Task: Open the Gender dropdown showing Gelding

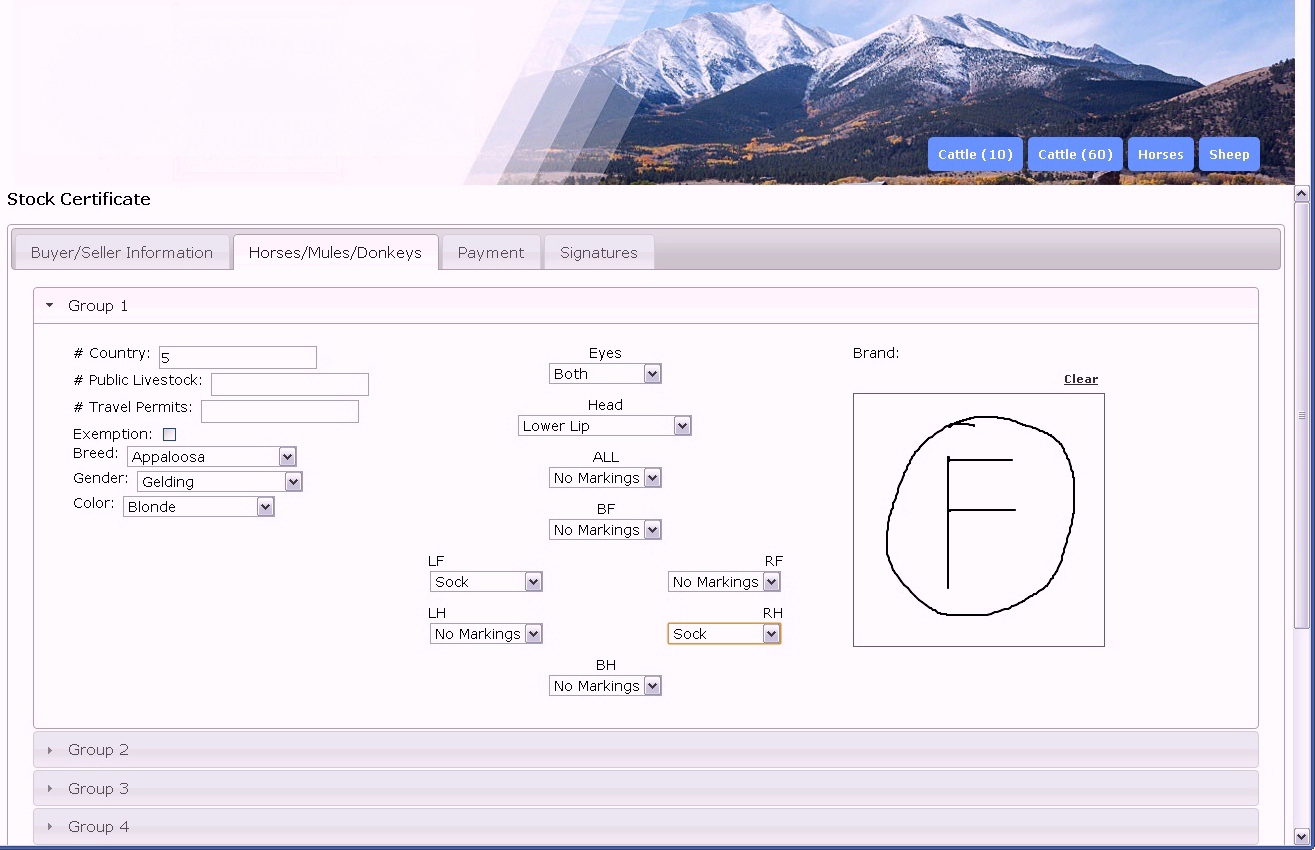Action: tap(219, 482)
